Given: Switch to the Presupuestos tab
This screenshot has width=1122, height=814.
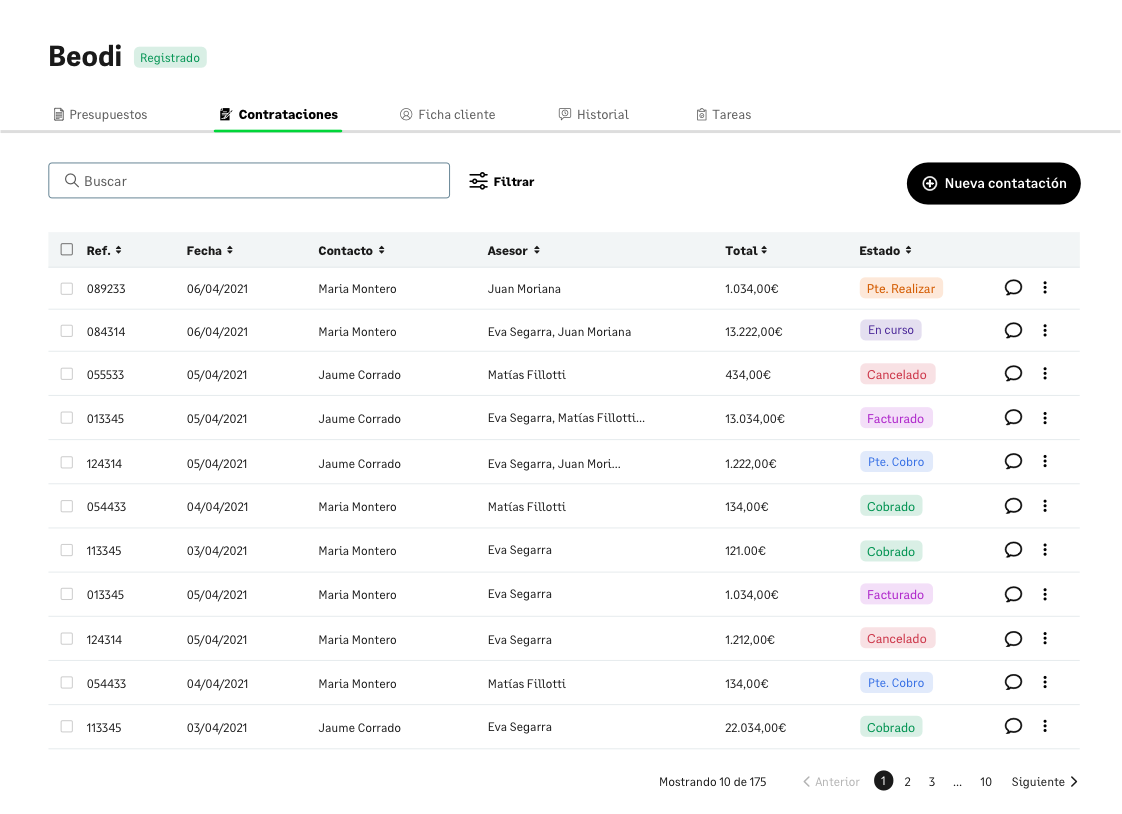Looking at the screenshot, I should click(x=100, y=115).
